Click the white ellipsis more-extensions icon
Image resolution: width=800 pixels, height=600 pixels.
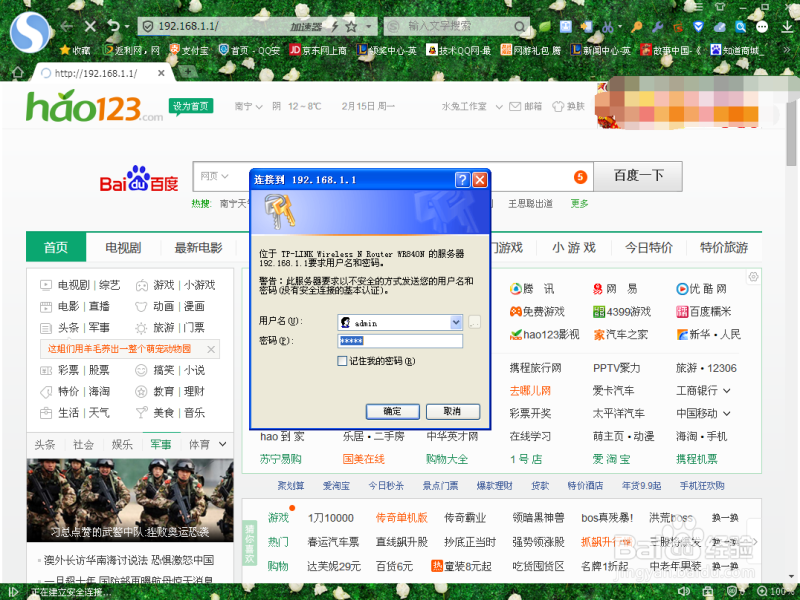pos(762,27)
